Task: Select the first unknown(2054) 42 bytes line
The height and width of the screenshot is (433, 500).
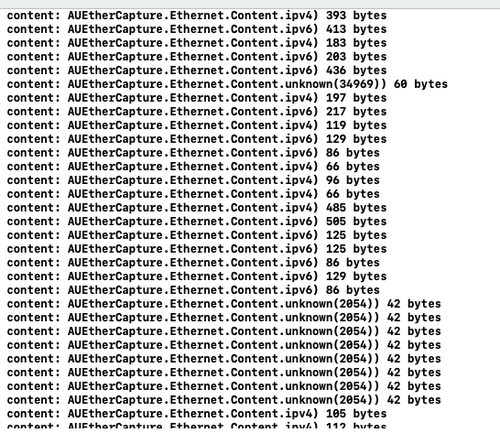Action: [x=224, y=304]
